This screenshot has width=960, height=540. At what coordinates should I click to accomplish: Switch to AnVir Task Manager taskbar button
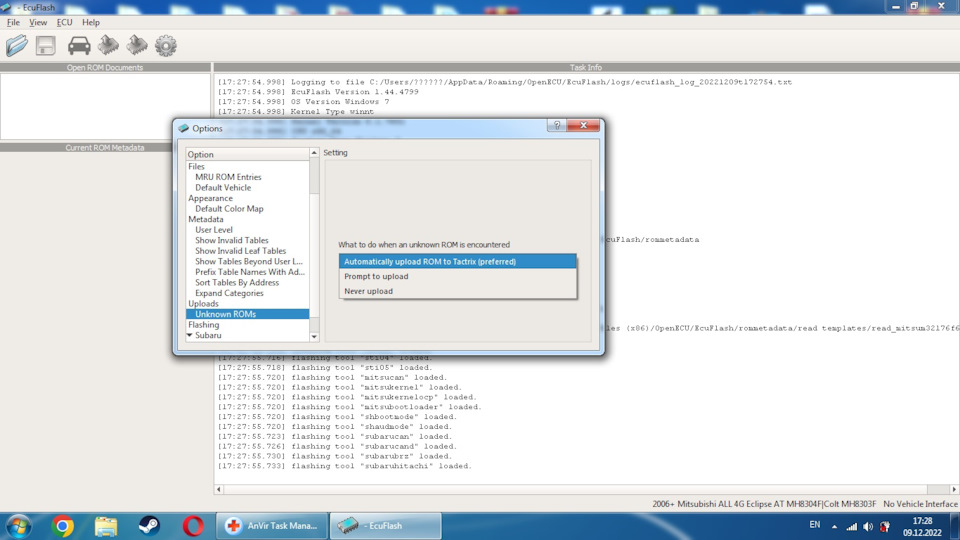pyautogui.click(x=272, y=526)
